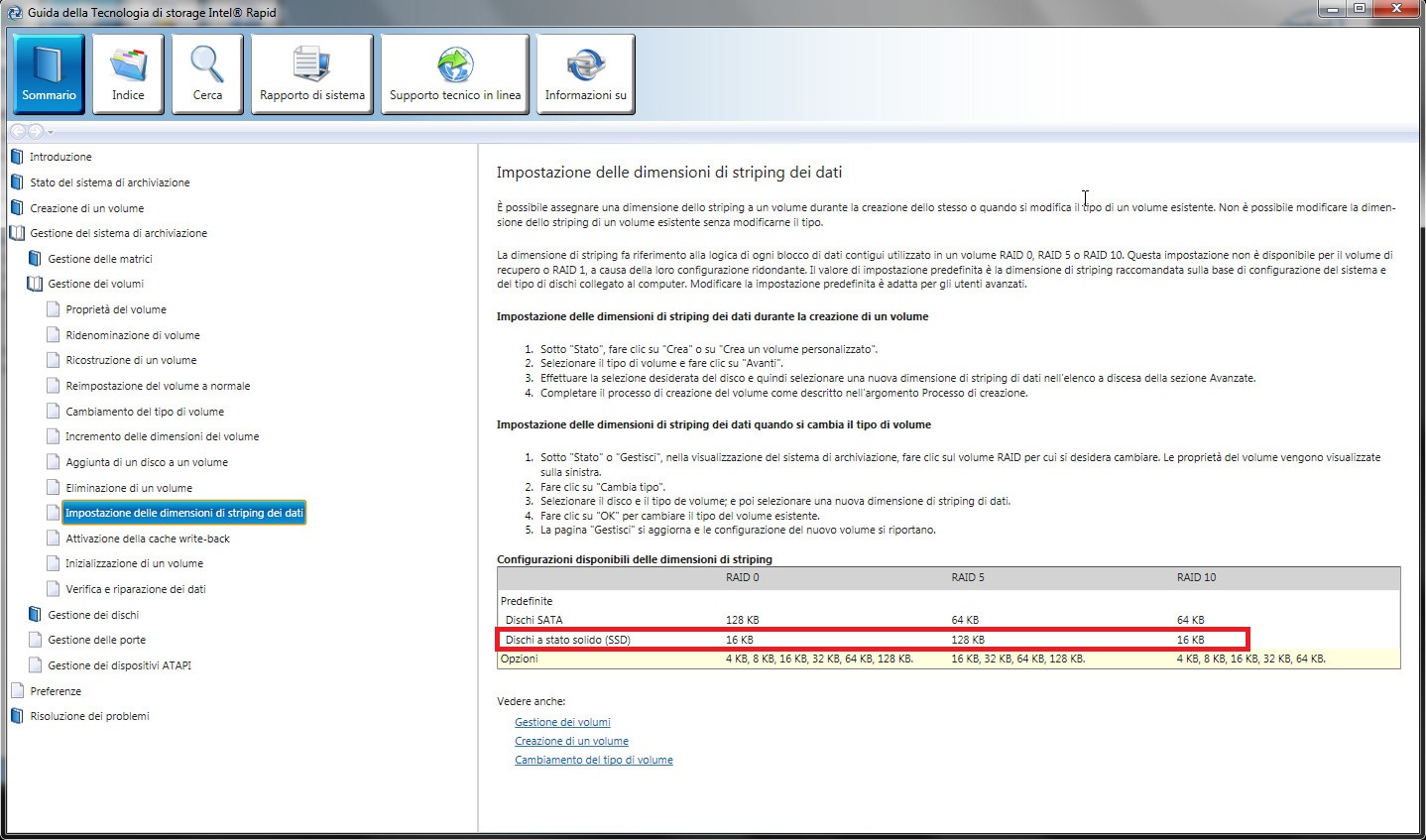Open Proprietà del volume topic
Screen dimensions: 1426x840
[116, 309]
